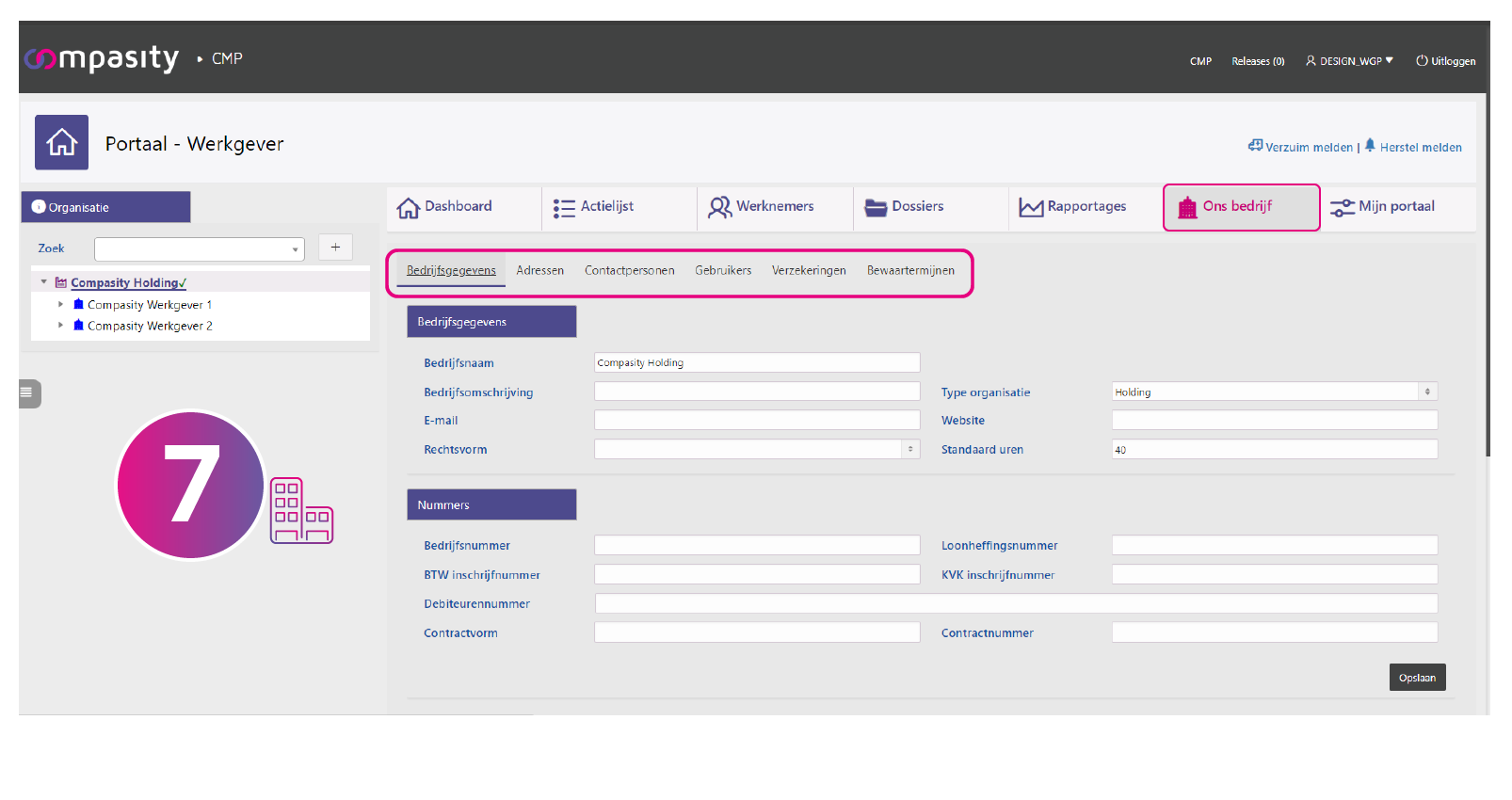This screenshot has height=800, width=1512.
Task: Open the Dashboard menu item
Action: click(x=464, y=208)
